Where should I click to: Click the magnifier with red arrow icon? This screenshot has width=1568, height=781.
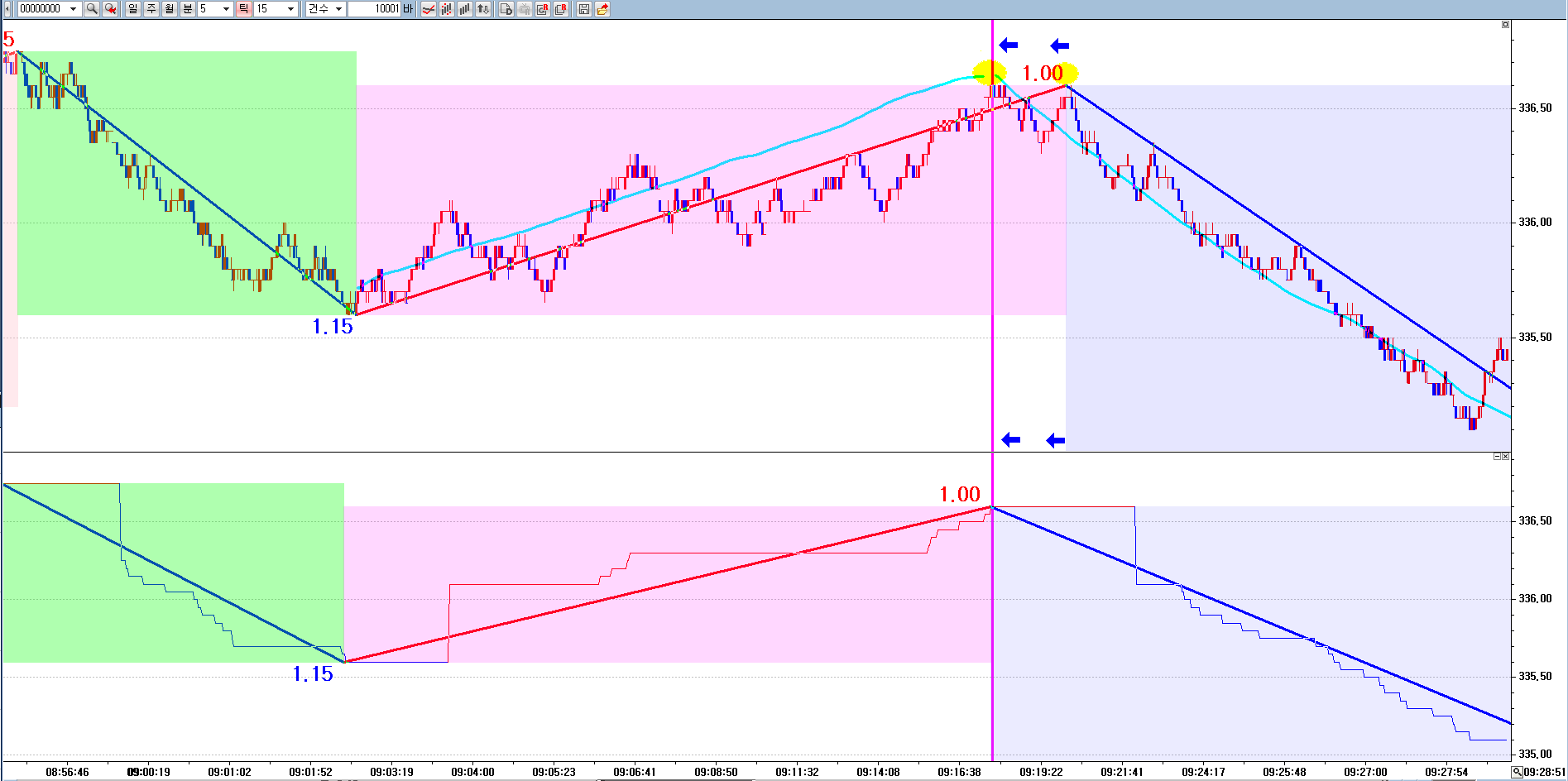pos(110,9)
